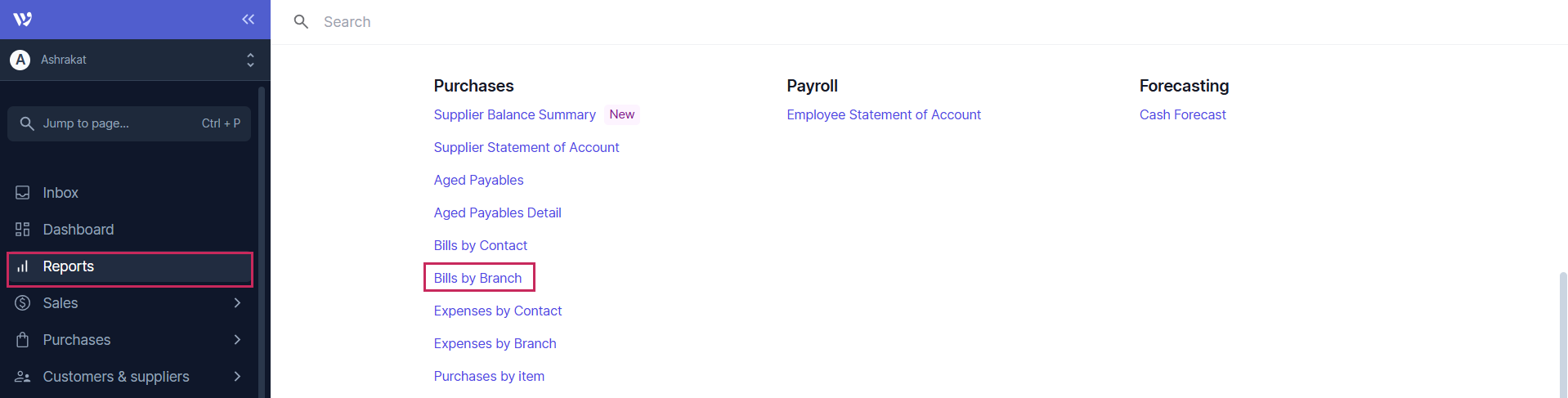1568x398 pixels.
Task: Open the Bills by Branch report
Action: 477,278
